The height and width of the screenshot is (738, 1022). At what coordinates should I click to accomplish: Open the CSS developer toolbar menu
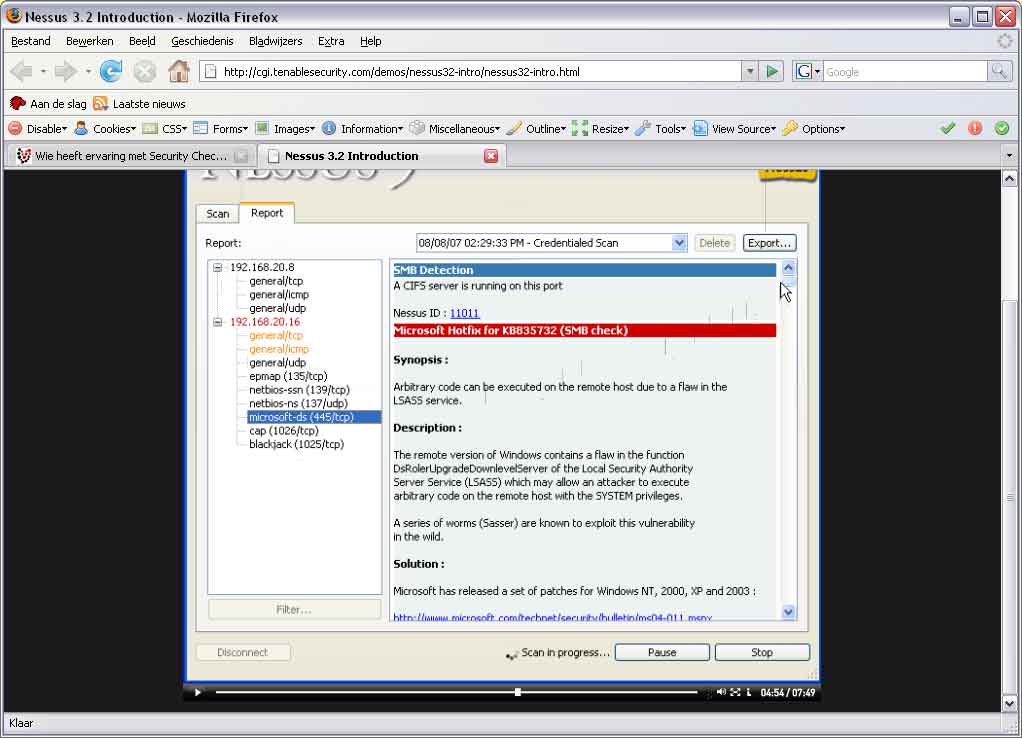(165, 128)
